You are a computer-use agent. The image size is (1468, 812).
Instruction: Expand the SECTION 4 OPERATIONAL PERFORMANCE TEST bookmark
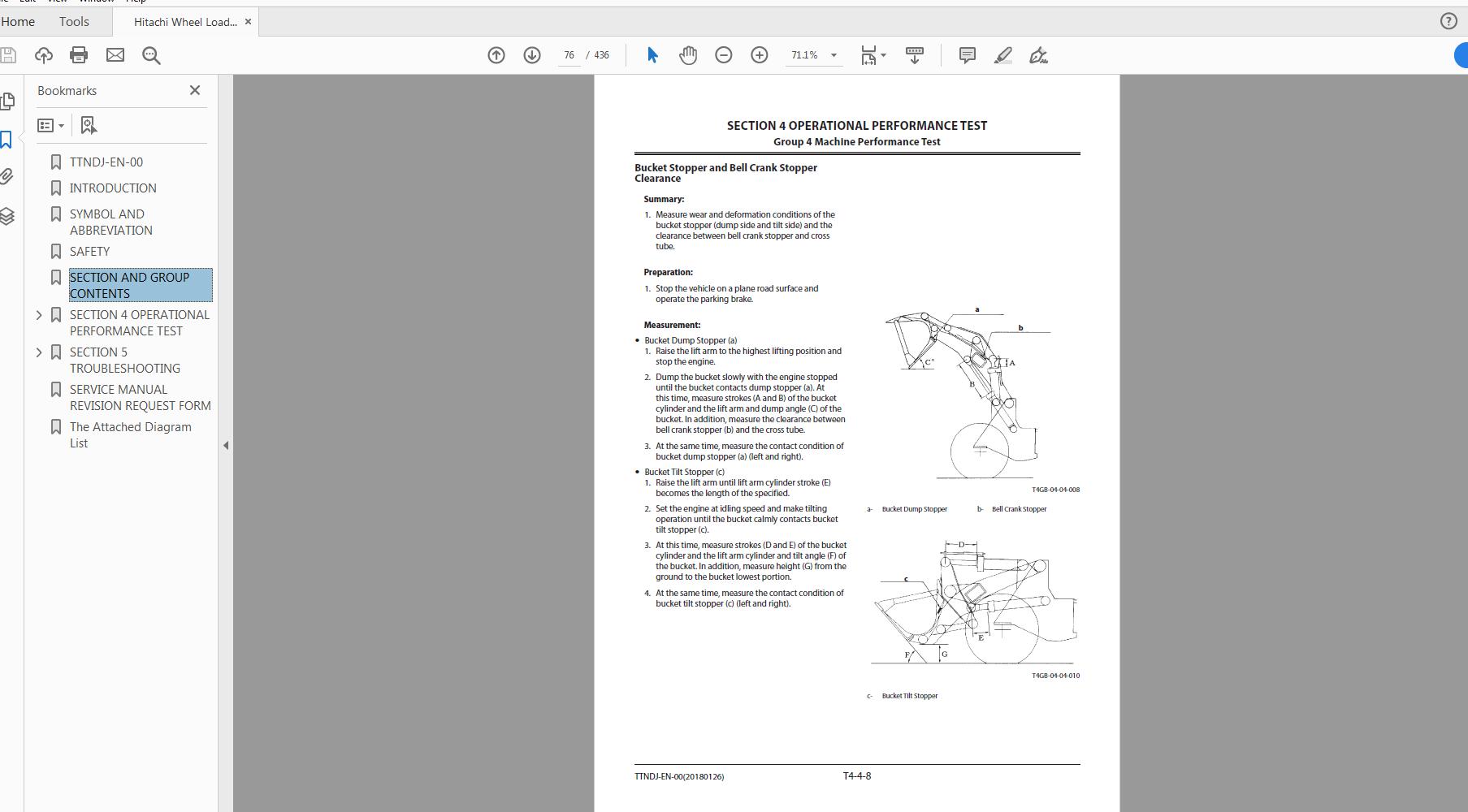point(39,315)
